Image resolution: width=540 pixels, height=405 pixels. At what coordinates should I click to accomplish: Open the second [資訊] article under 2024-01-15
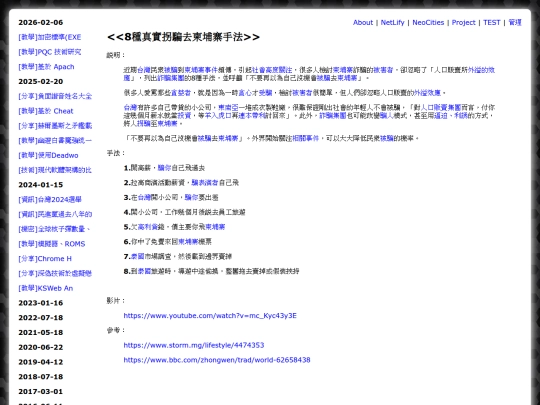tap(55, 215)
